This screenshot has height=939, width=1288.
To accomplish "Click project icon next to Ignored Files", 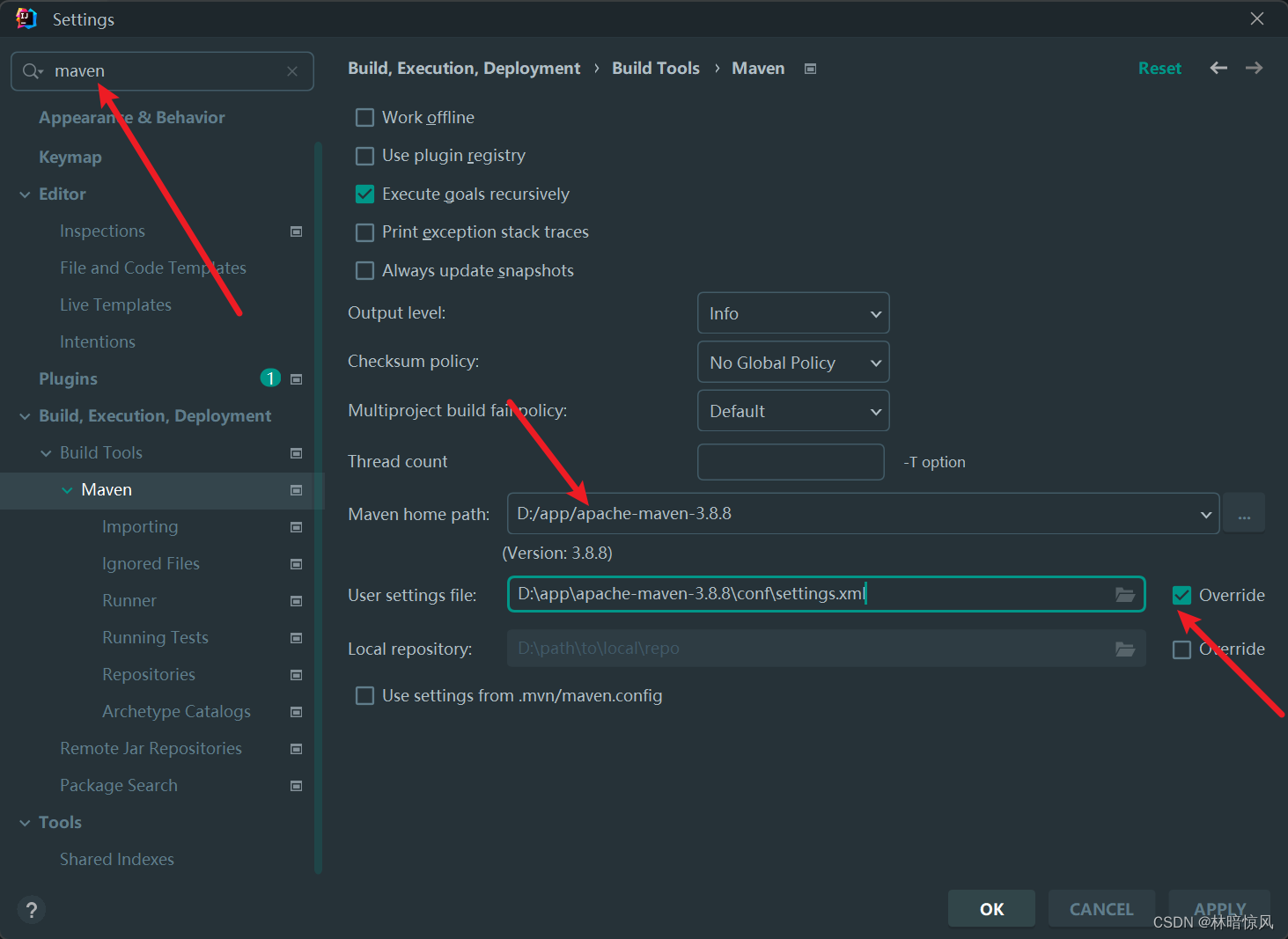I will (297, 564).
